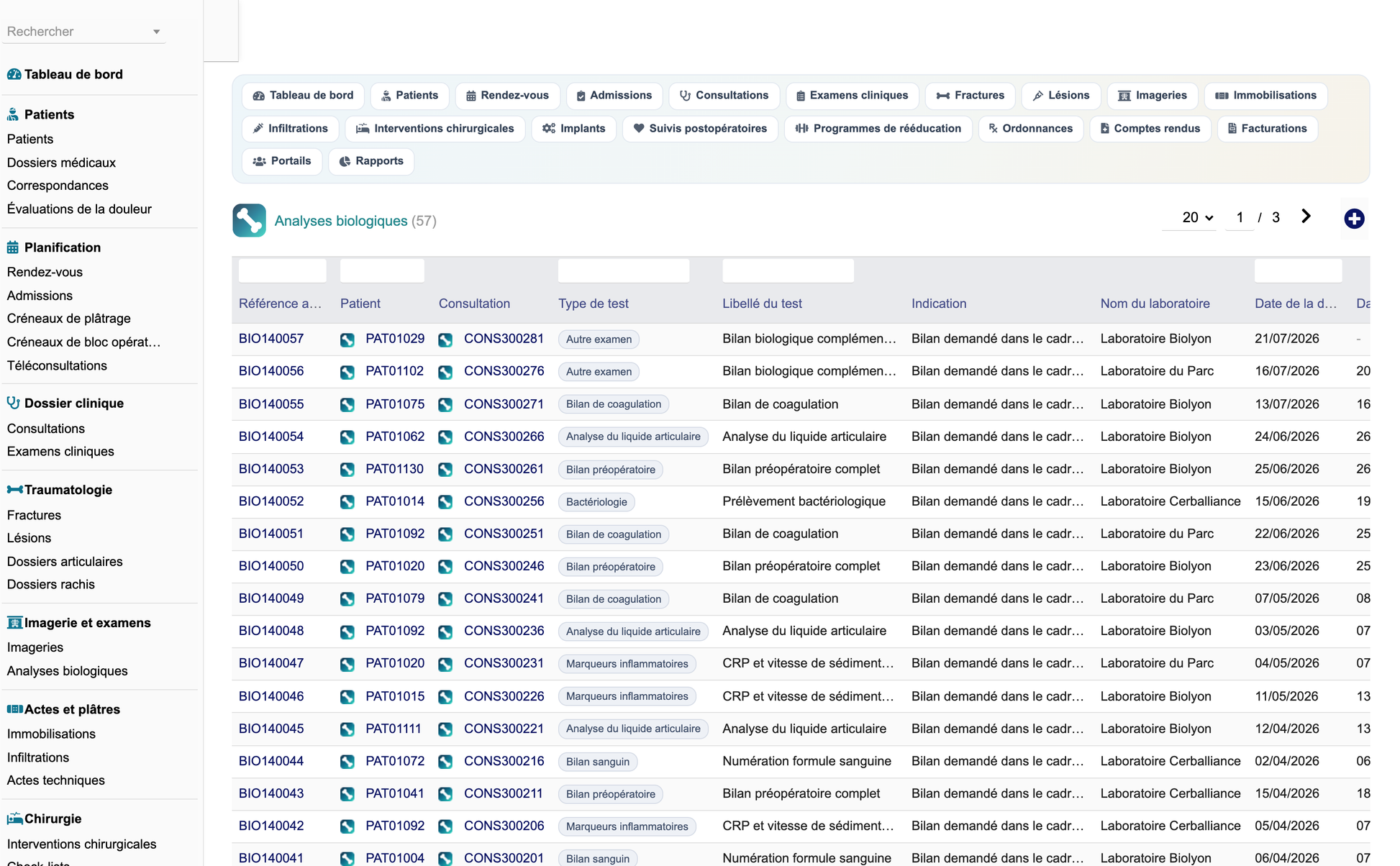Click Laboratoire Cerballiance in BIO140052 row
Image resolution: width=1400 pixels, height=866 pixels.
point(1170,501)
